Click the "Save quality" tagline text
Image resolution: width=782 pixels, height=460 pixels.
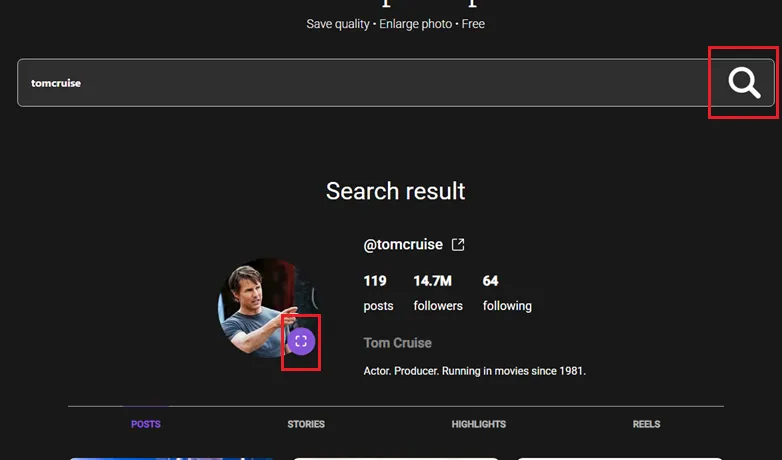click(338, 24)
